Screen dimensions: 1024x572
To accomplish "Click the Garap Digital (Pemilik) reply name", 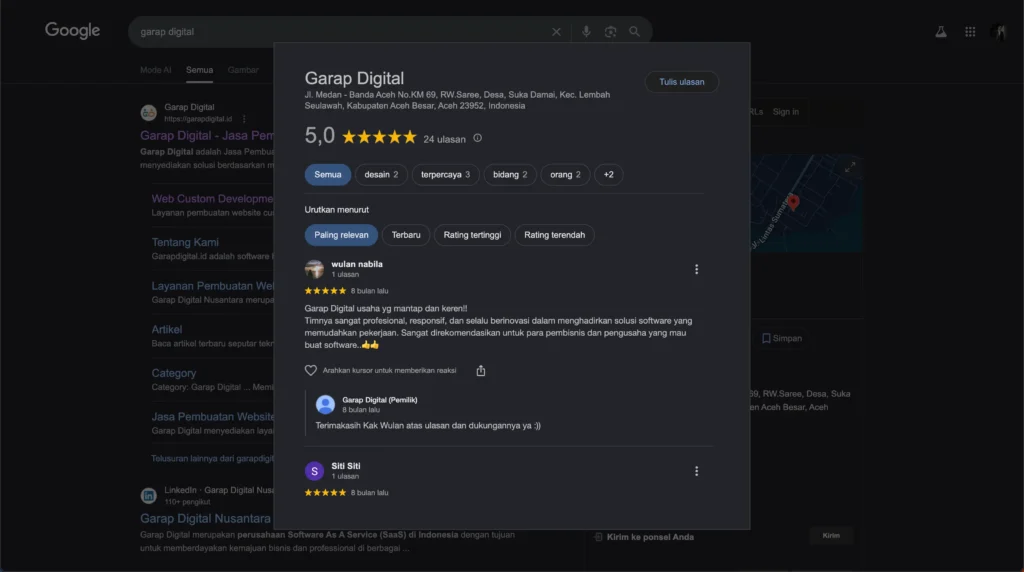I will [x=379, y=400].
